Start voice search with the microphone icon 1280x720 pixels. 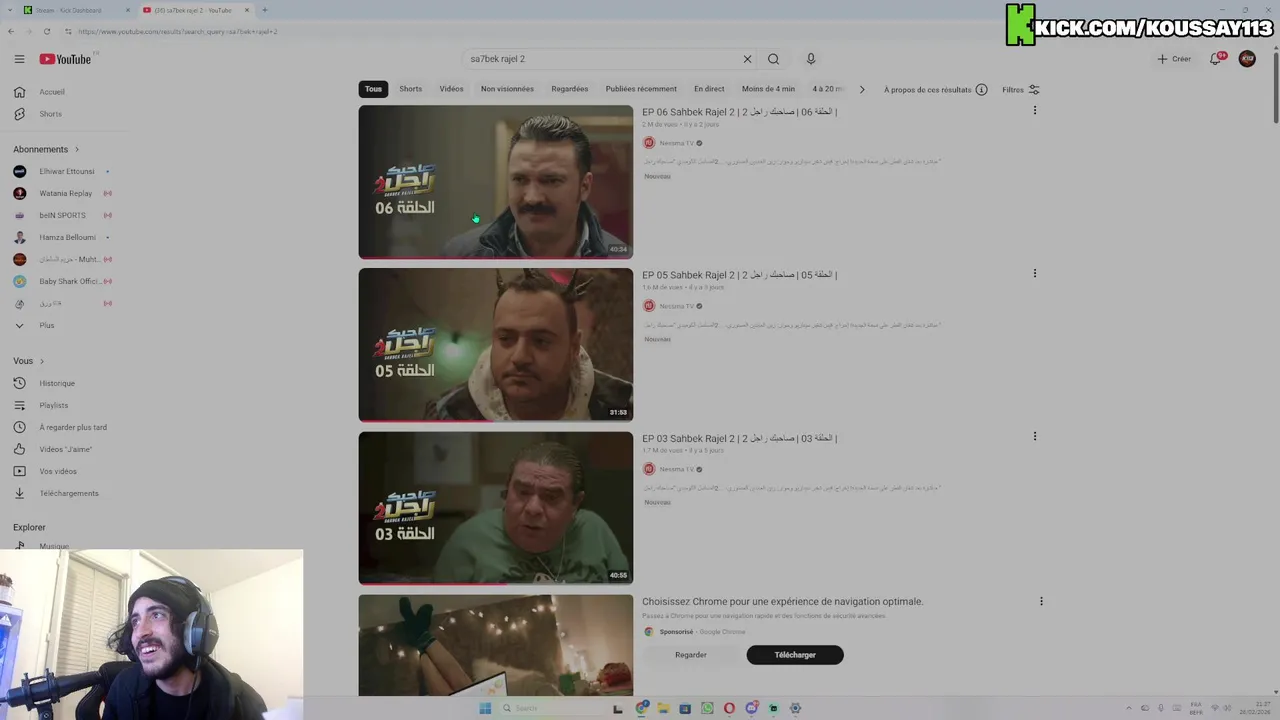pyautogui.click(x=811, y=59)
